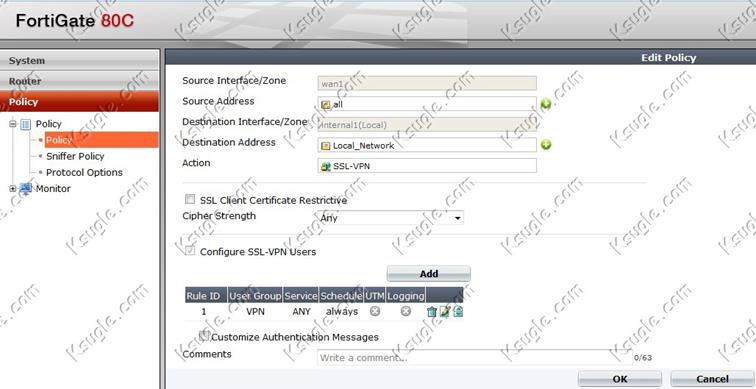The height and width of the screenshot is (389, 756).
Task: Select the Policy menu section
Action: 79,102
